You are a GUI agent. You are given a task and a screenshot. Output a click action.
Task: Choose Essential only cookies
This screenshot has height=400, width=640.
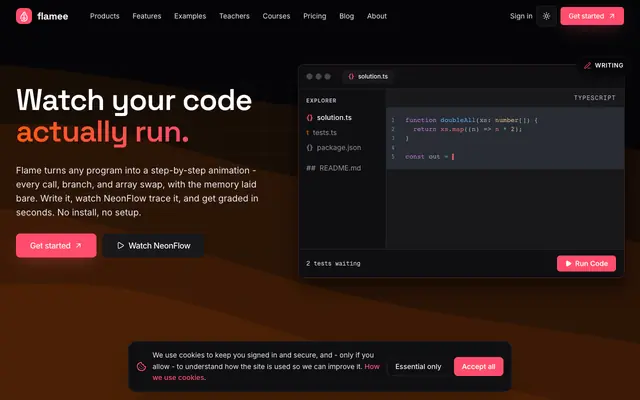click(x=418, y=367)
